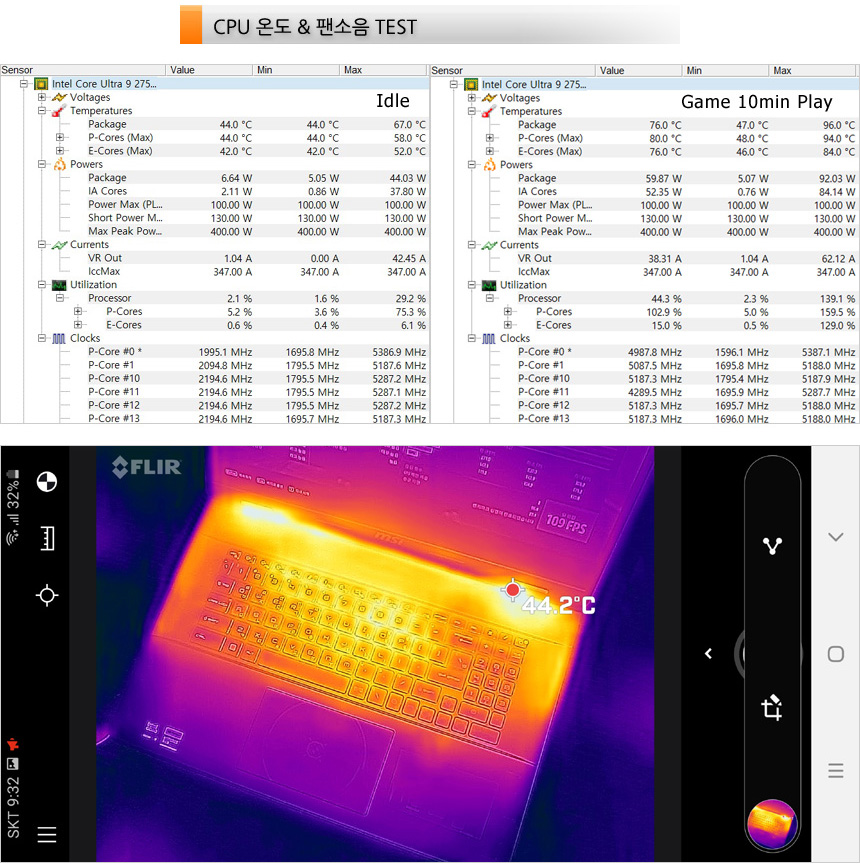The height and width of the screenshot is (866, 860).
Task: Open the FLIR hamburger menu
Action: 46,834
